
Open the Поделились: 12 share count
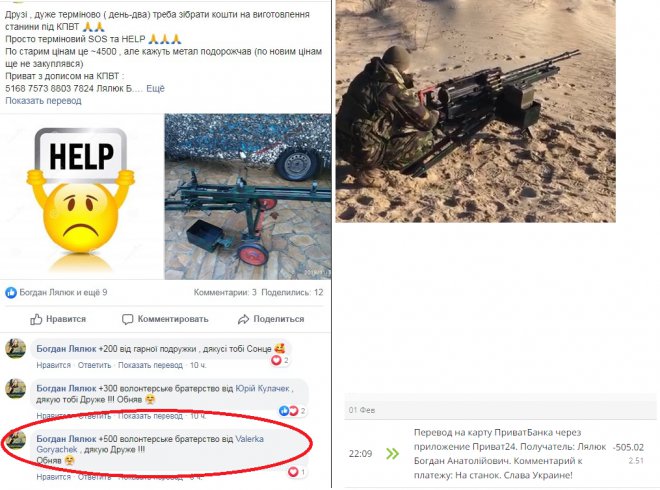click(x=292, y=293)
